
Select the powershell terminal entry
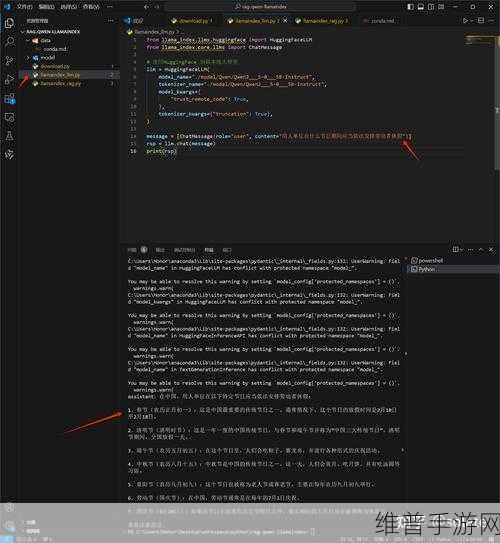click(x=427, y=260)
